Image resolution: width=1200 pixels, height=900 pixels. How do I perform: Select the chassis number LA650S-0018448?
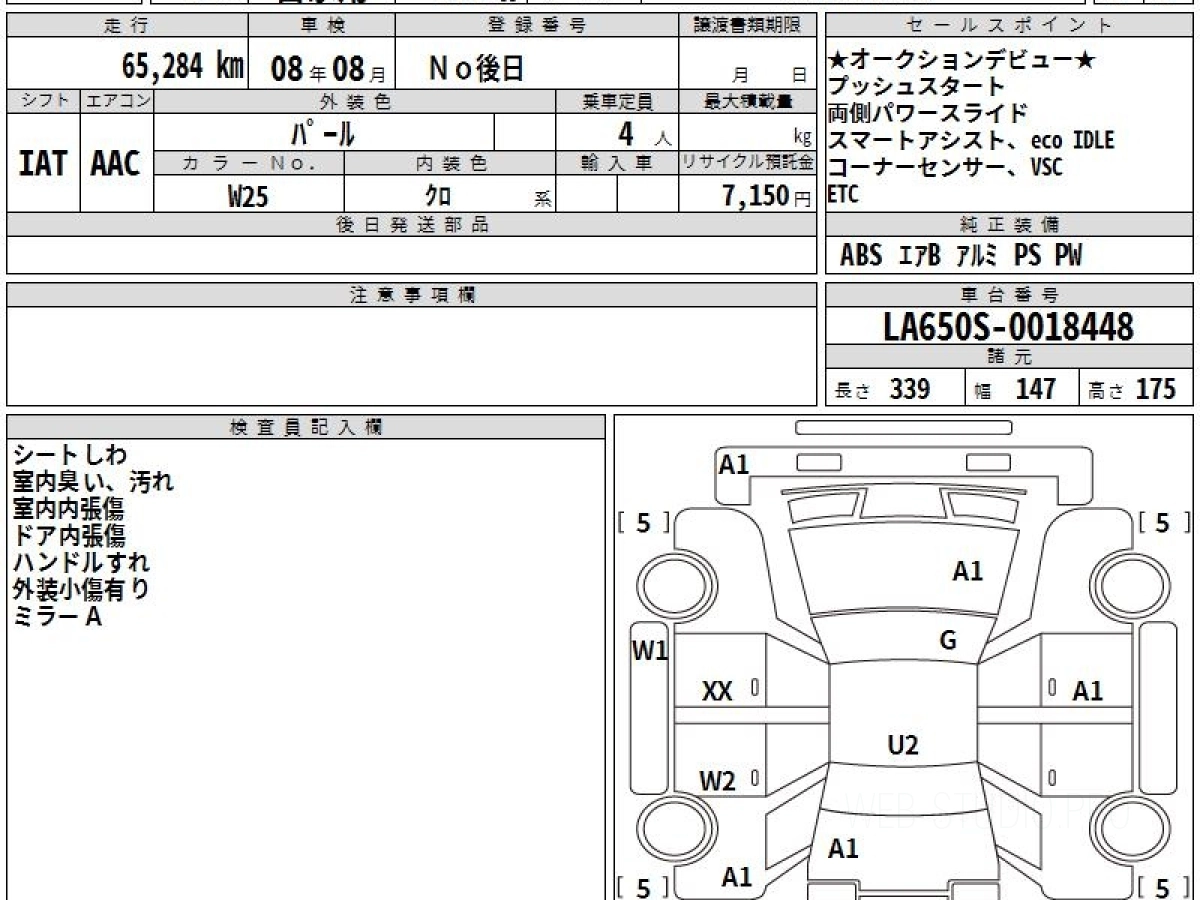[x=1009, y=326]
